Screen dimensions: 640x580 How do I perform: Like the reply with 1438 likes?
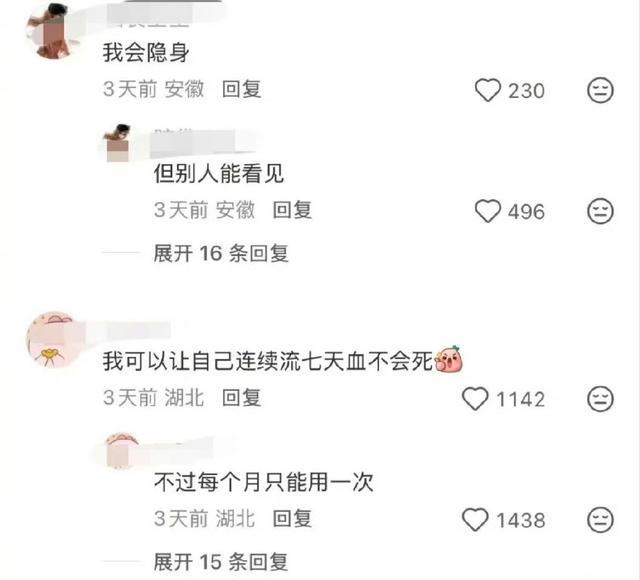pyautogui.click(x=475, y=520)
